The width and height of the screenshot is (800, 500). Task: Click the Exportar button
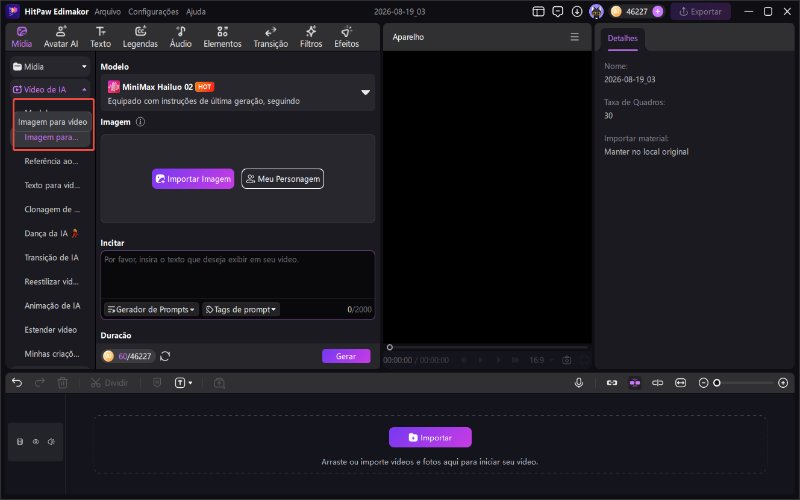pos(700,11)
